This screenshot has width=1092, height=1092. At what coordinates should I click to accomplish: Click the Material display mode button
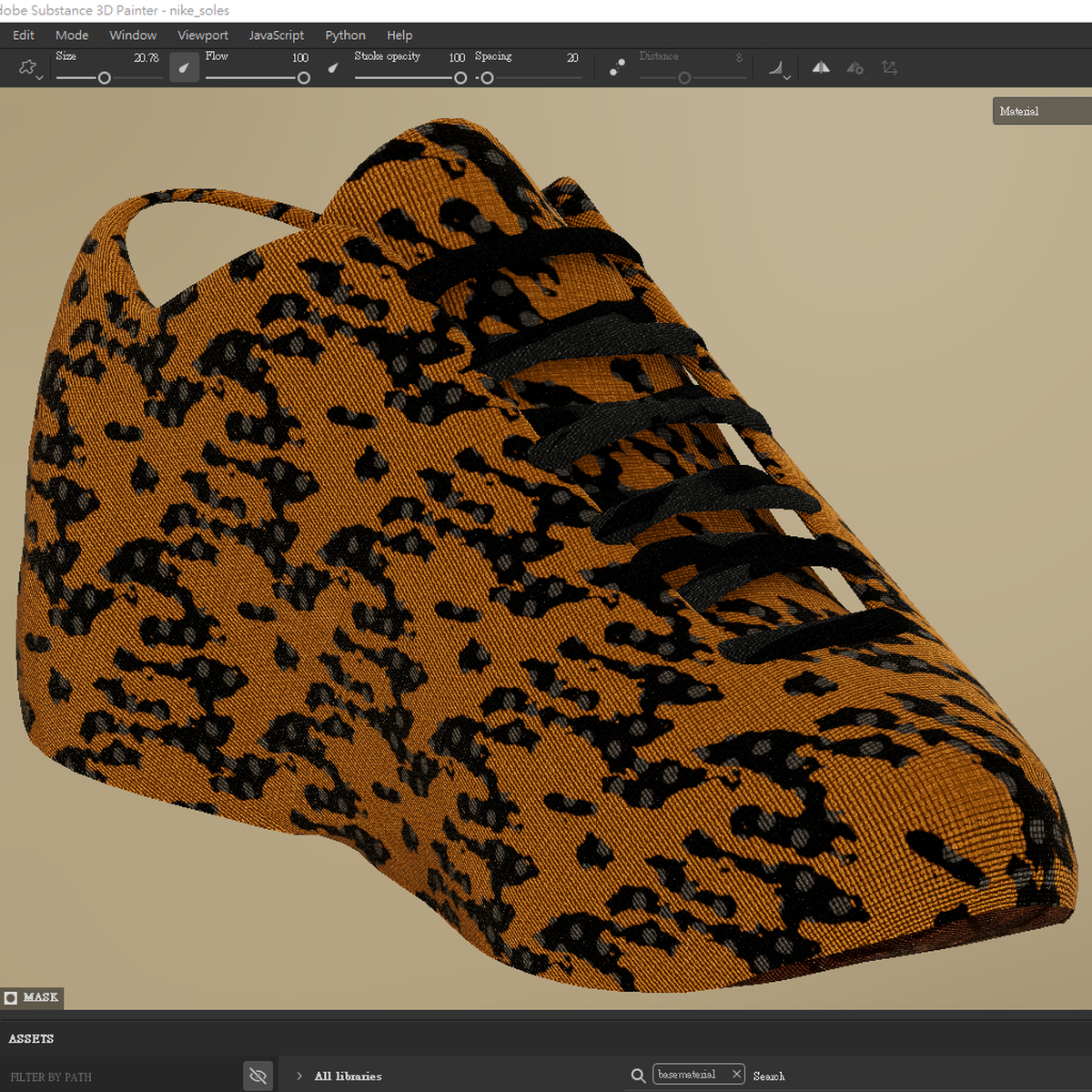tap(1019, 110)
